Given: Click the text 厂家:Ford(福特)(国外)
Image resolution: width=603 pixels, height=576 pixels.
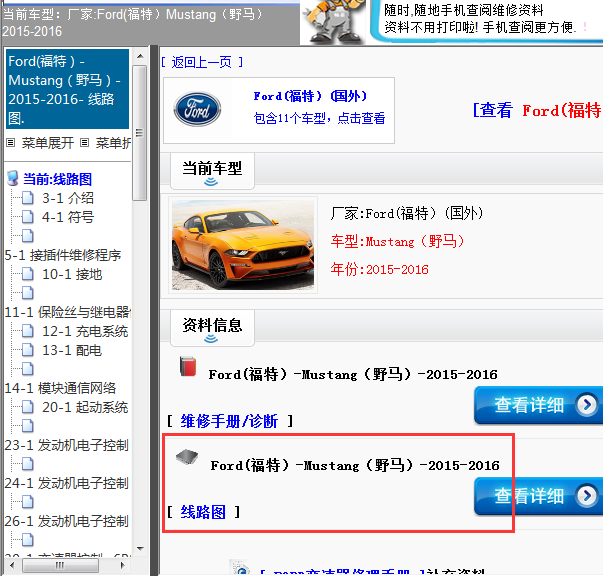Looking at the screenshot, I should [406, 213].
